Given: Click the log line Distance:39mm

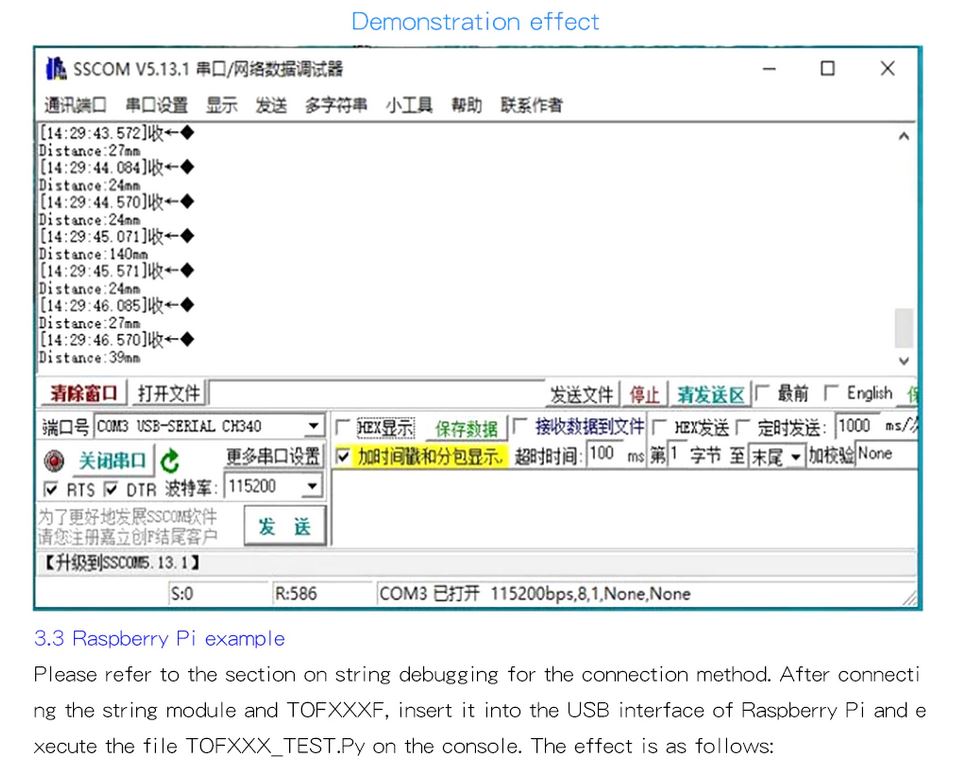Looking at the screenshot, I should (89, 358).
